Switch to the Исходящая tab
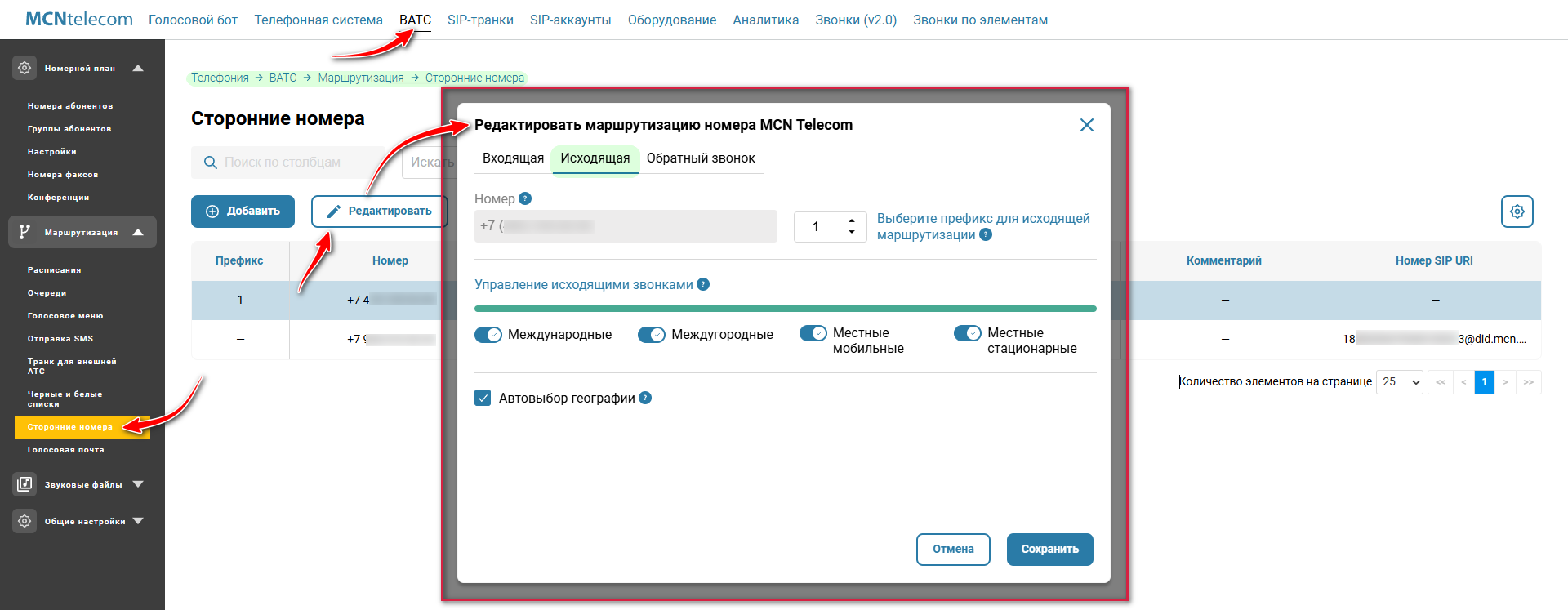 595,158
